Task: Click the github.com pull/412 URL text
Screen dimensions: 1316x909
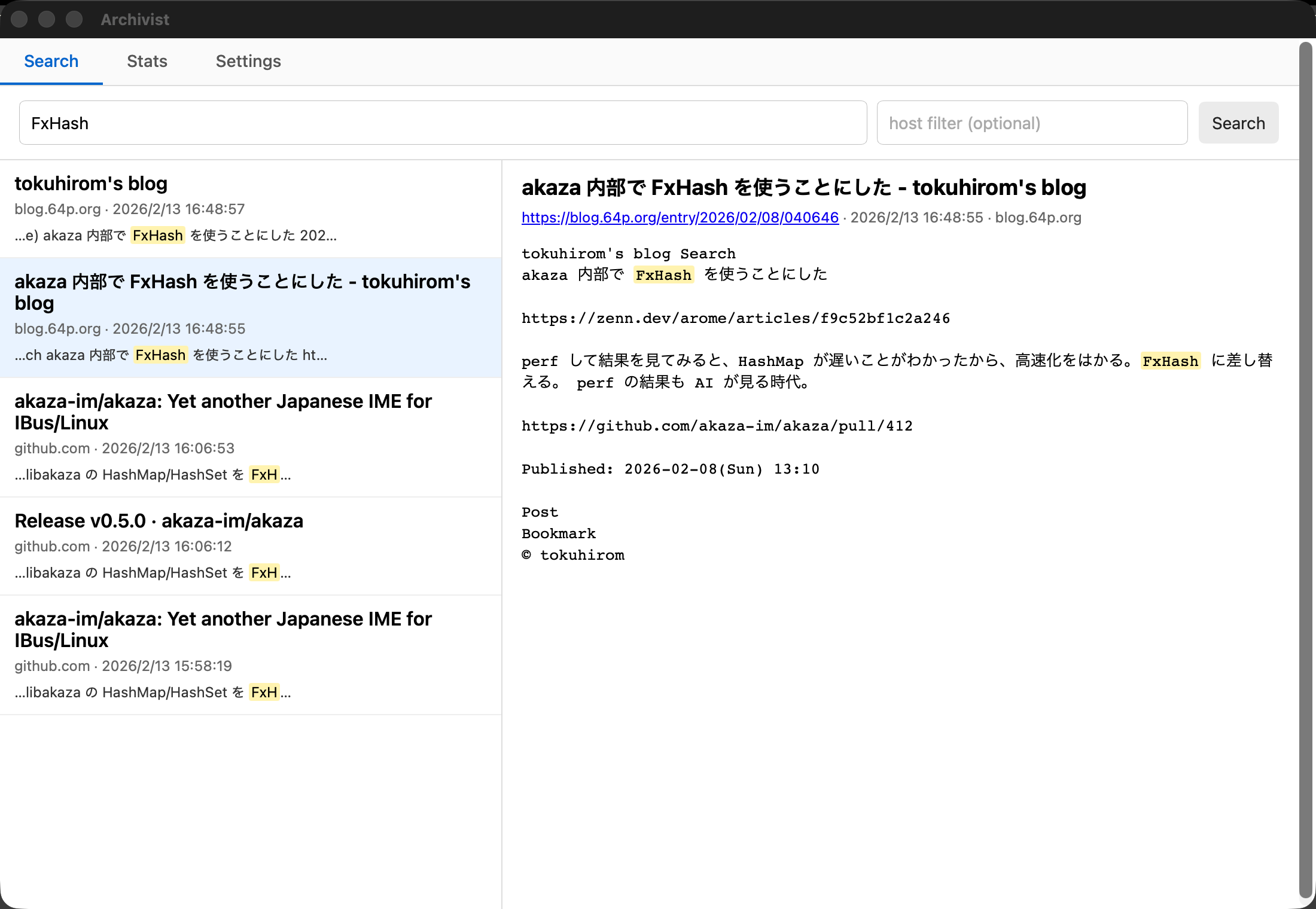Action: [717, 426]
